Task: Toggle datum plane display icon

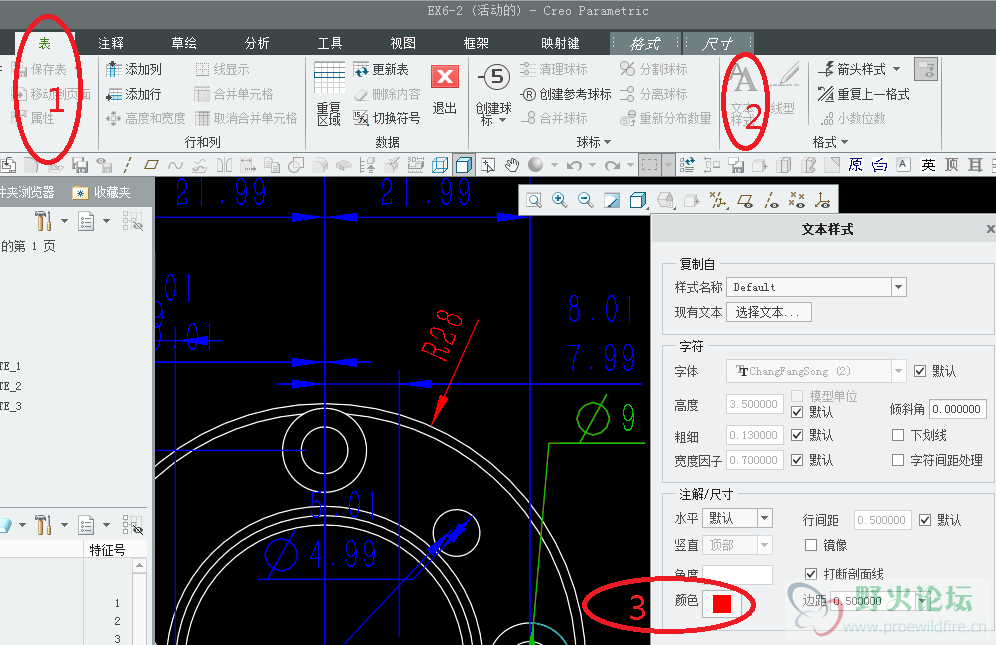Action: 744,201
